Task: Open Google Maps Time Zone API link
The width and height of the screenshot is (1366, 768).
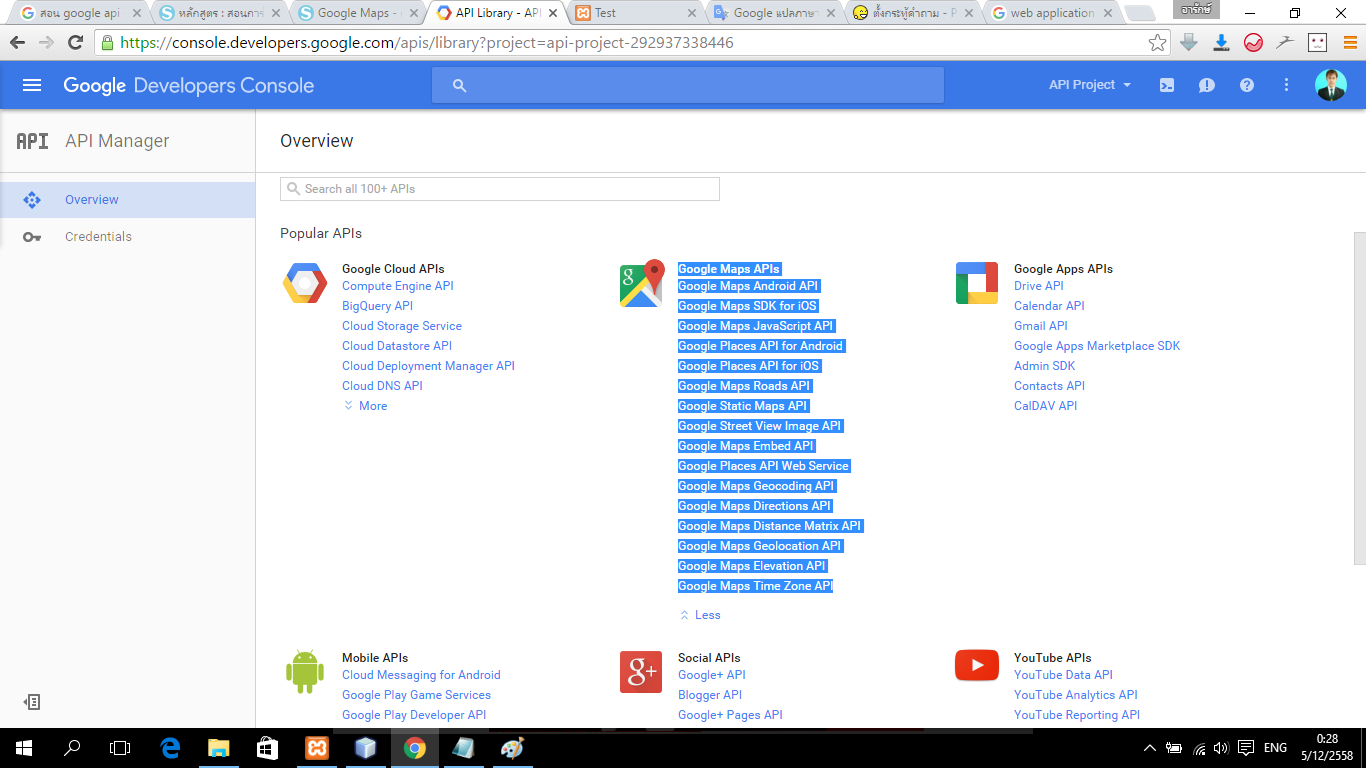Action: (x=755, y=586)
